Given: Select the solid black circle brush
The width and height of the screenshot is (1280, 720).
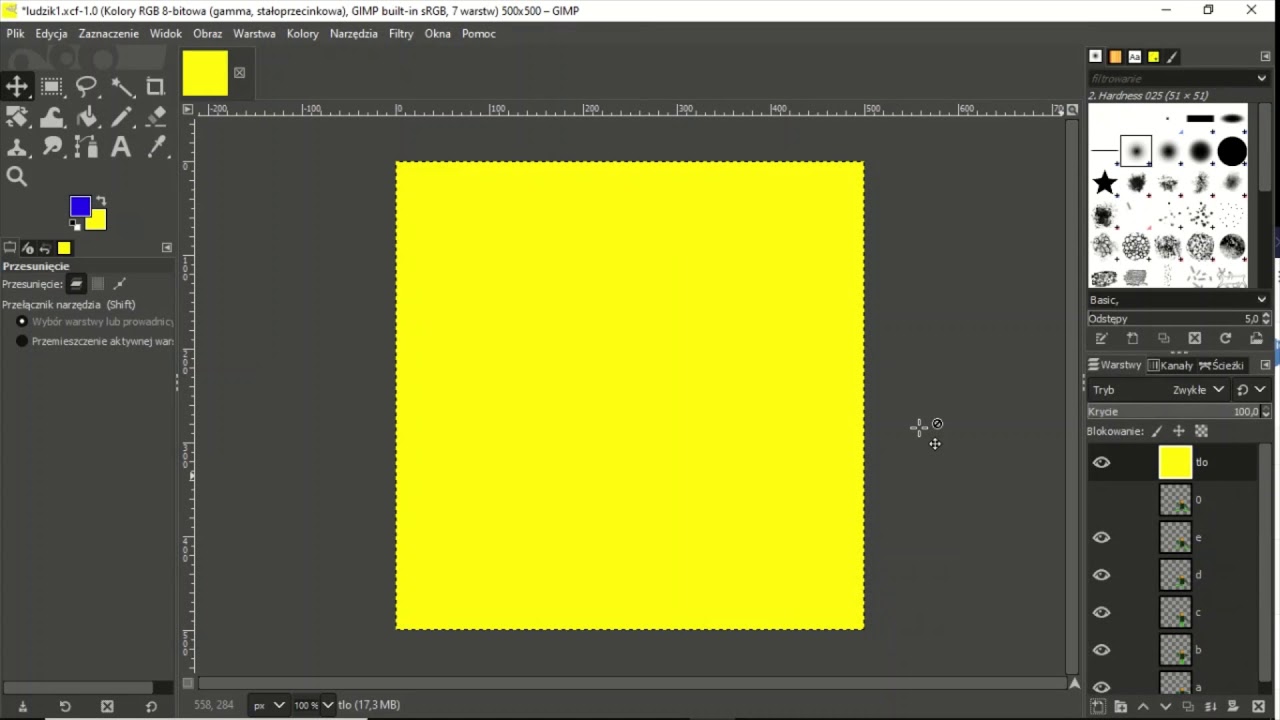Looking at the screenshot, I should tap(1232, 151).
